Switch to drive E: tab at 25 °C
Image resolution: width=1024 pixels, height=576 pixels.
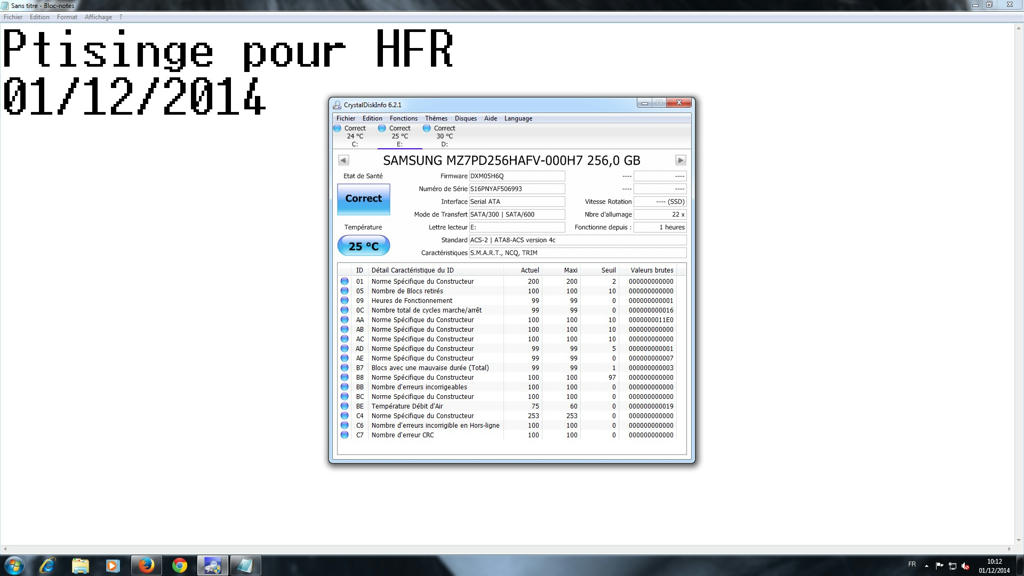click(399, 136)
